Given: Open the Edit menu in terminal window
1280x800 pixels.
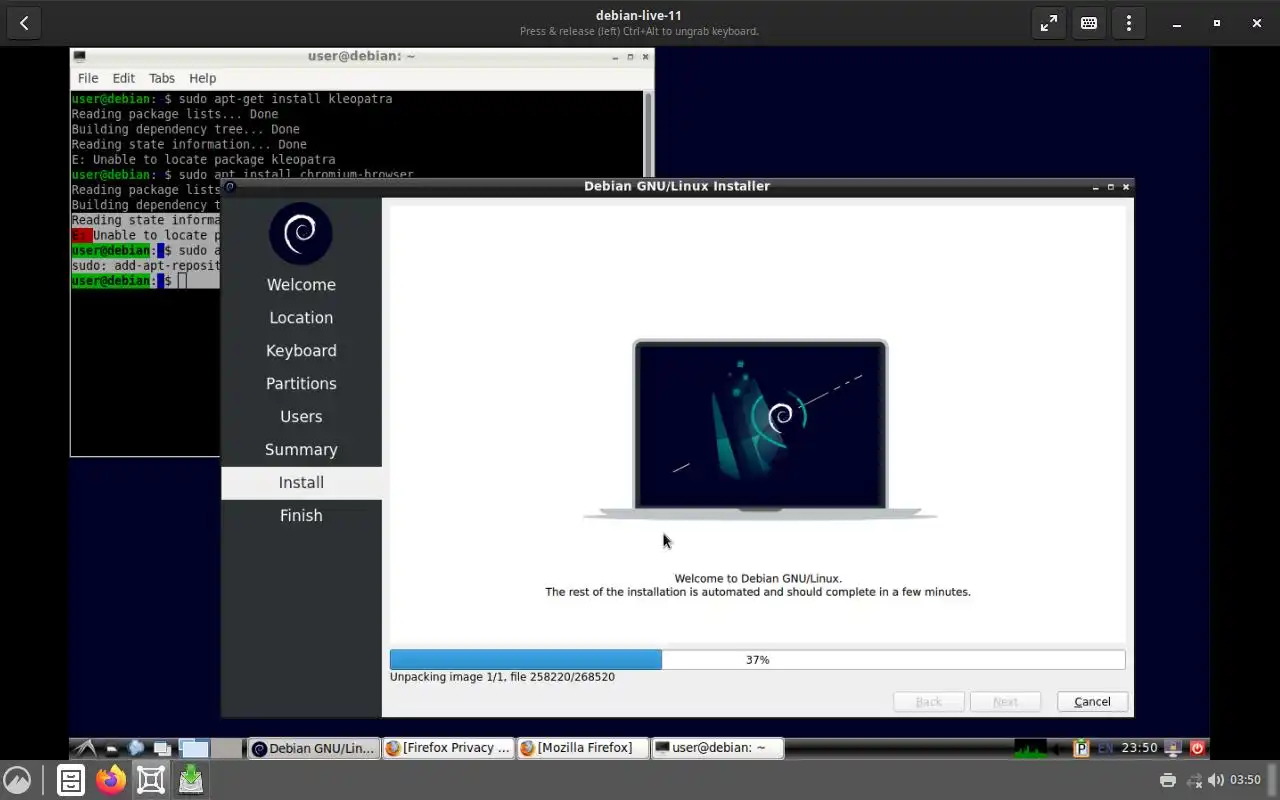Looking at the screenshot, I should 124,78.
